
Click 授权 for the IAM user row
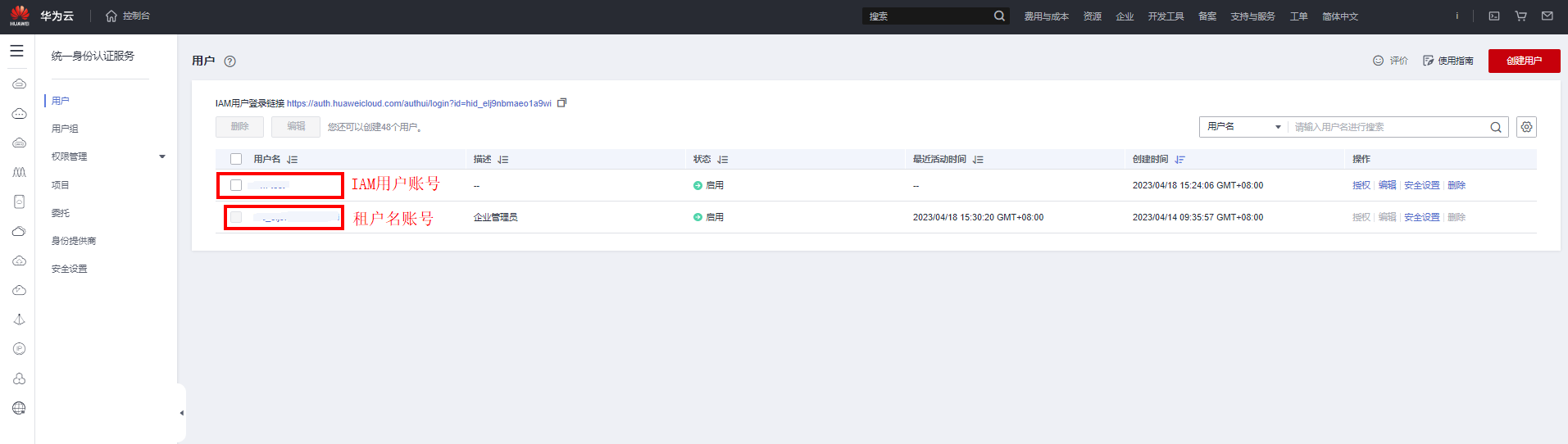[x=1361, y=185]
